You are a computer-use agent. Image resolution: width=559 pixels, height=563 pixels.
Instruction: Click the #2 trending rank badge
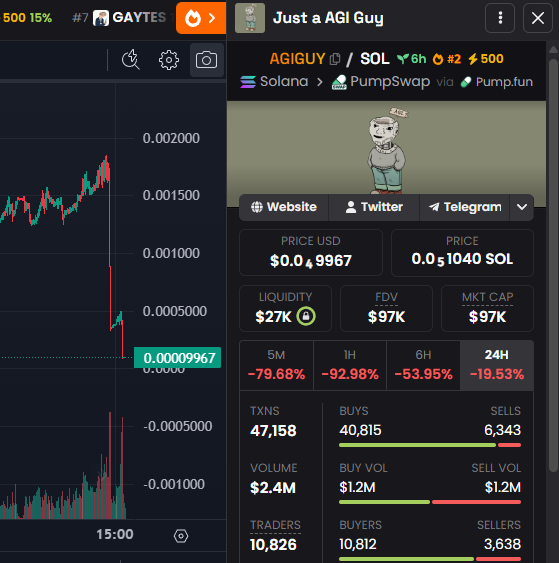pyautogui.click(x=447, y=59)
